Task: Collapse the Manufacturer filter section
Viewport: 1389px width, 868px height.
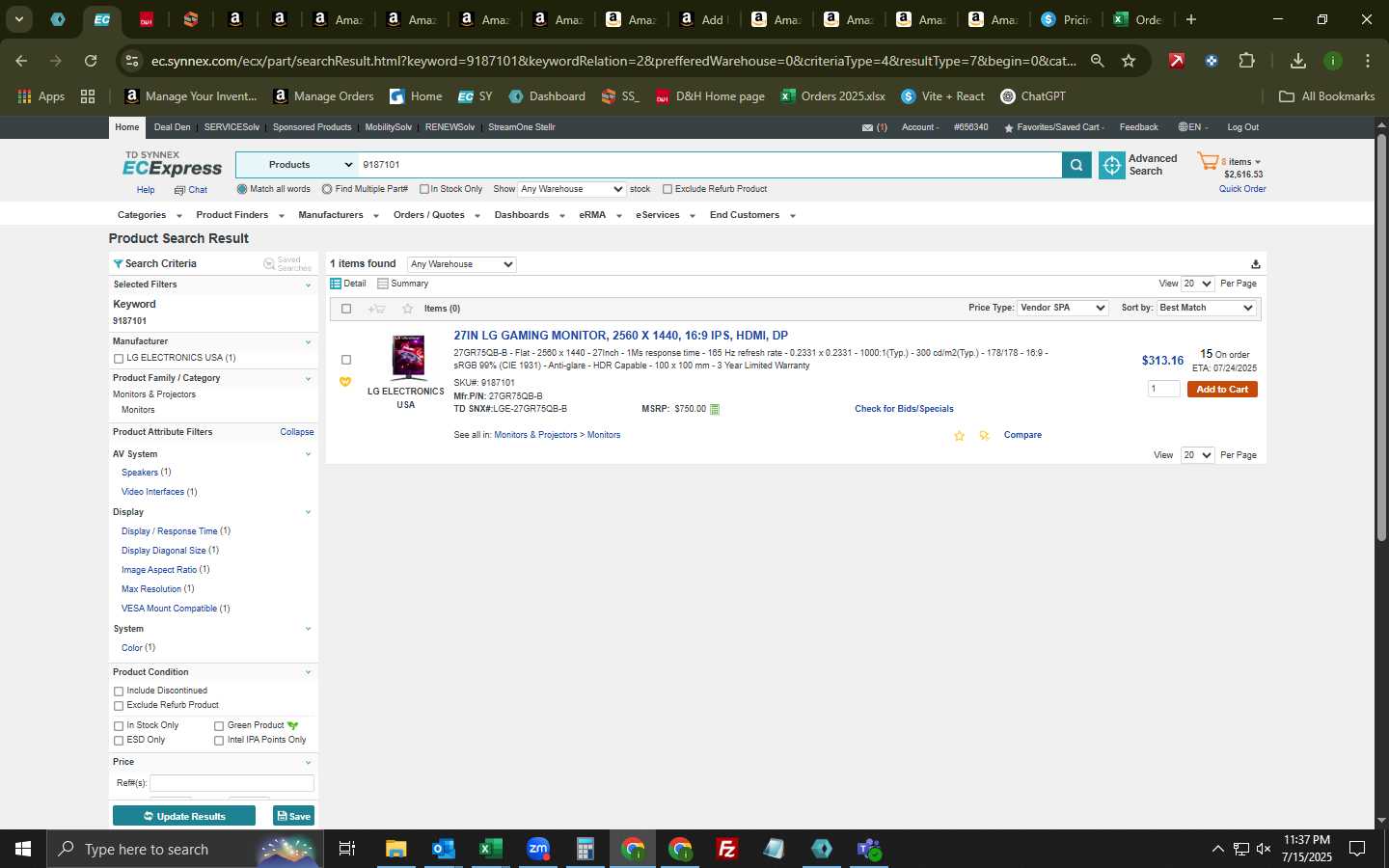Action: tap(308, 342)
